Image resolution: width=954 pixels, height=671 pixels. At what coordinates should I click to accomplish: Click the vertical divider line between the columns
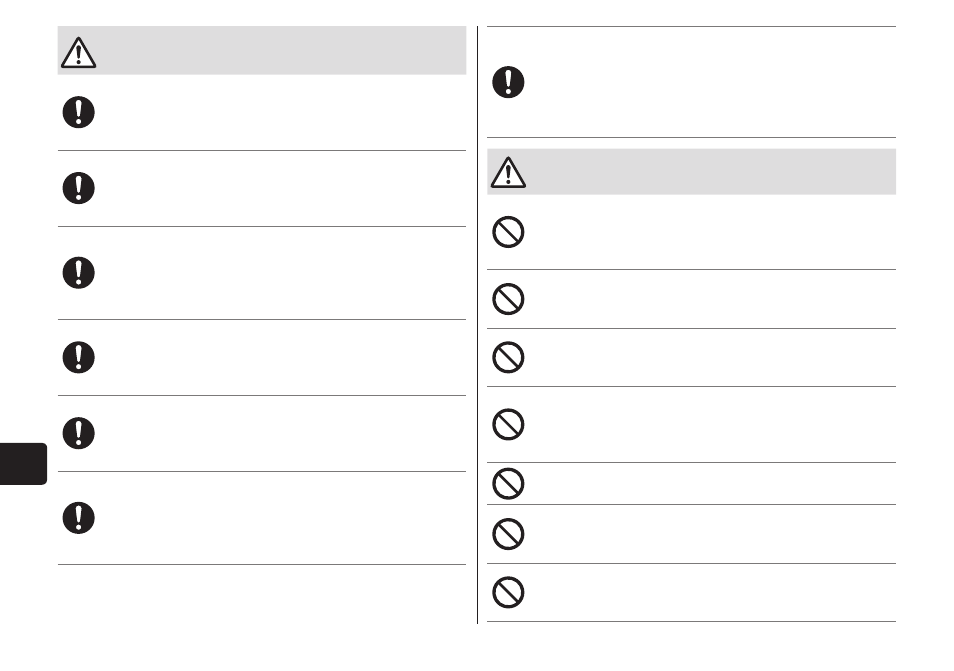pyautogui.click(x=478, y=325)
